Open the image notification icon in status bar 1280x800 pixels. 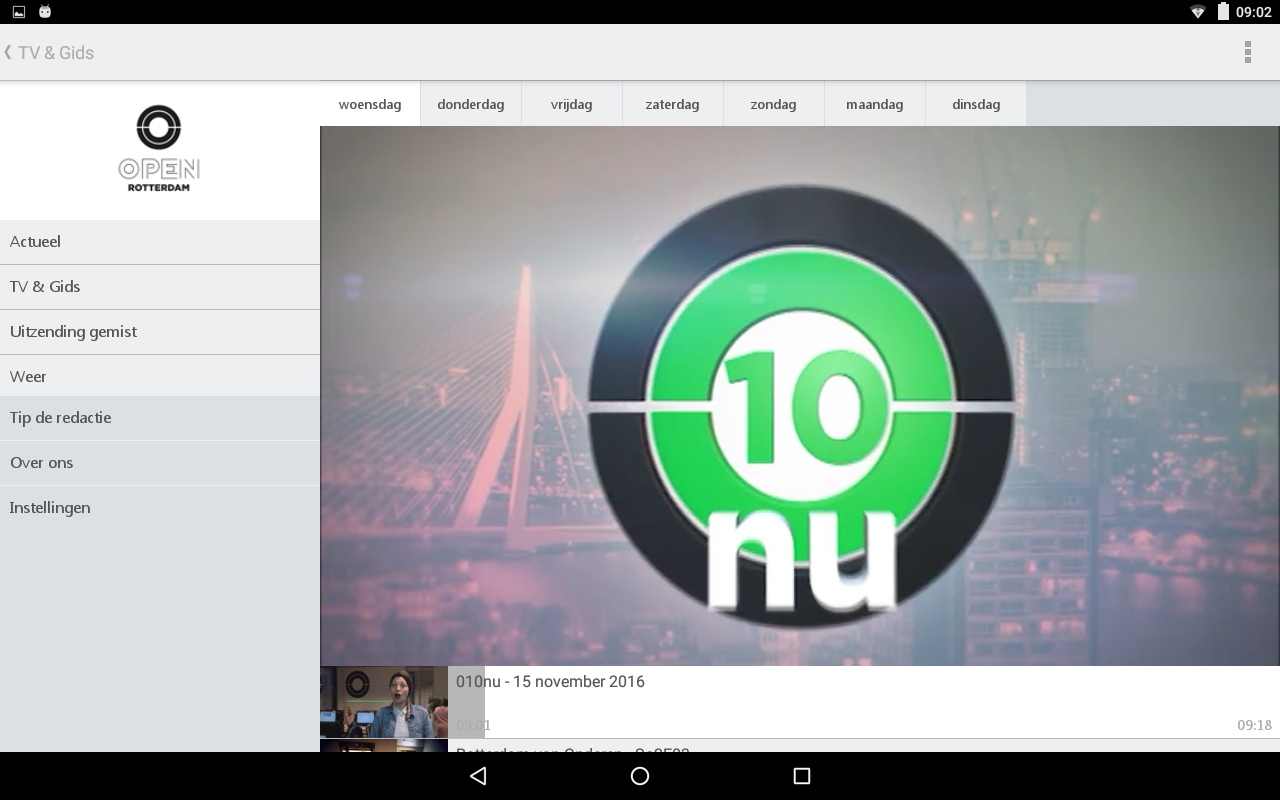[x=19, y=12]
